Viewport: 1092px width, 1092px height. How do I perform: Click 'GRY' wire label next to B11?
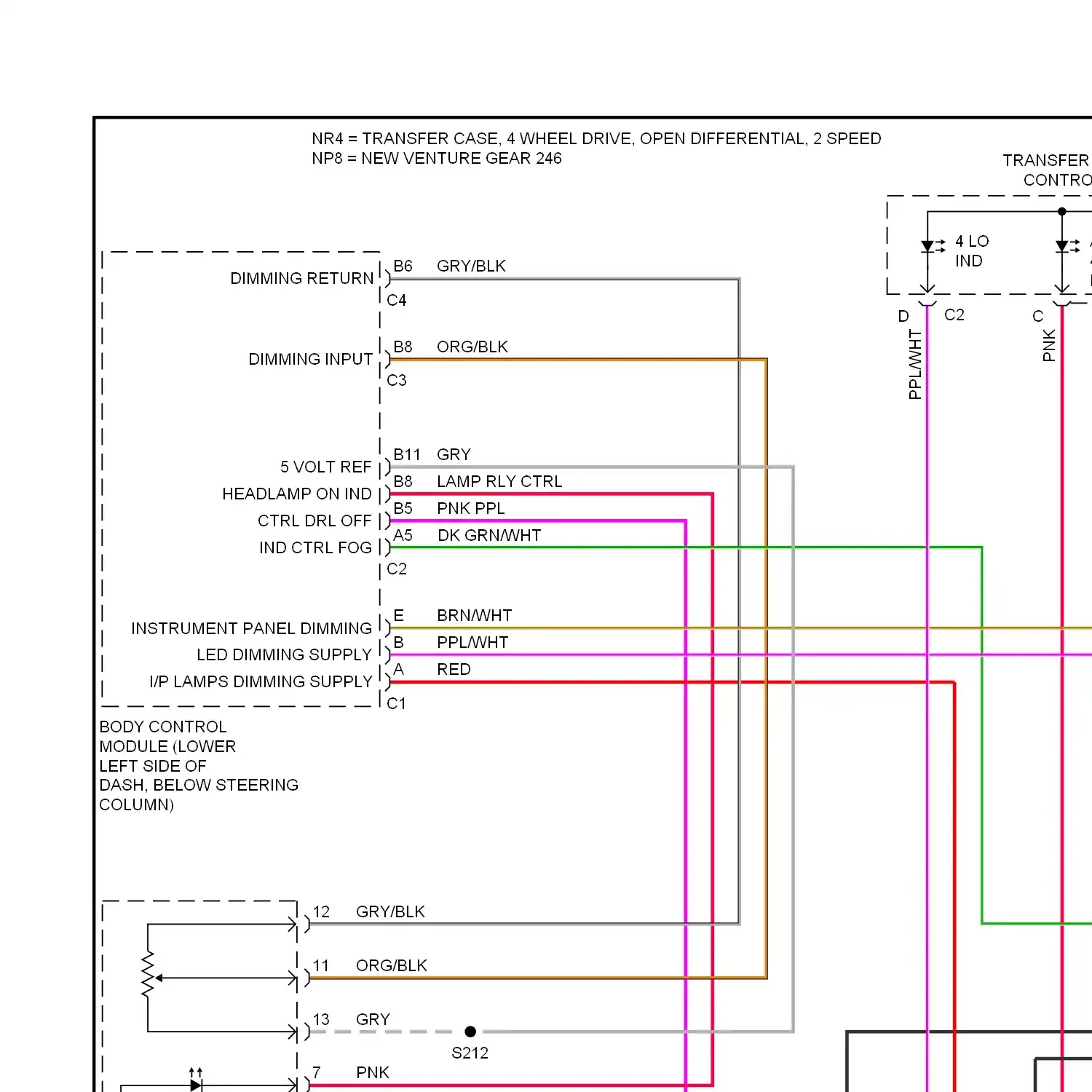[454, 454]
